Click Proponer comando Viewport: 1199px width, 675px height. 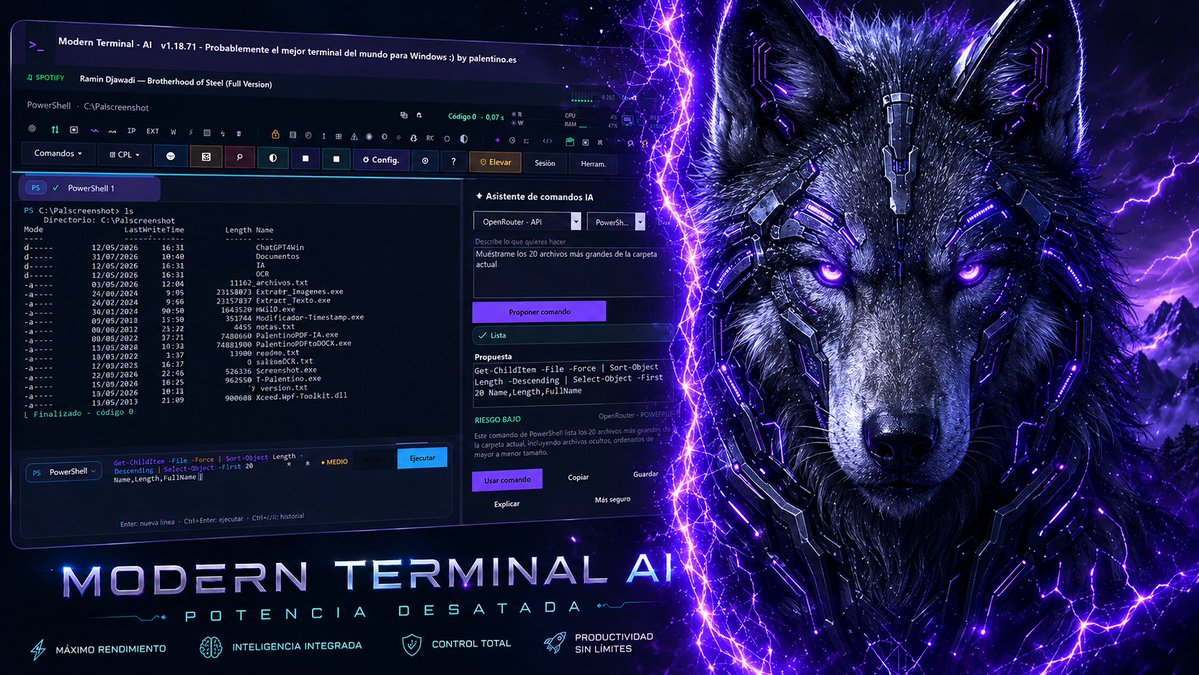tap(539, 312)
